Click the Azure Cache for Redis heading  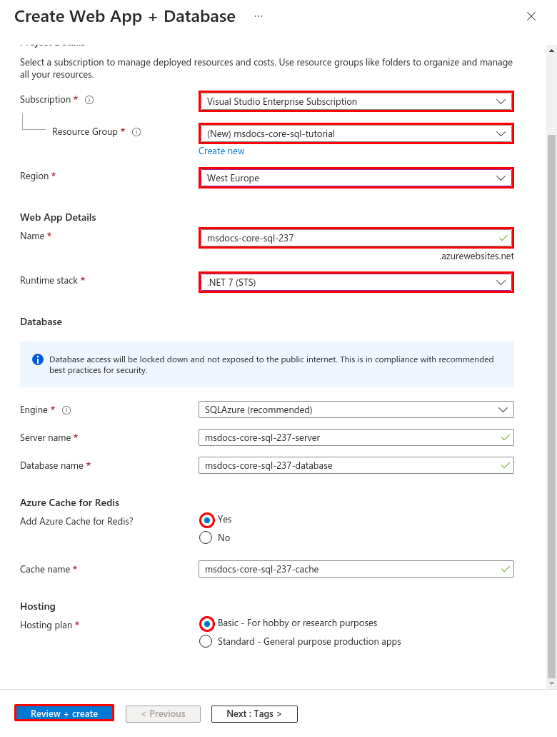tap(70, 502)
